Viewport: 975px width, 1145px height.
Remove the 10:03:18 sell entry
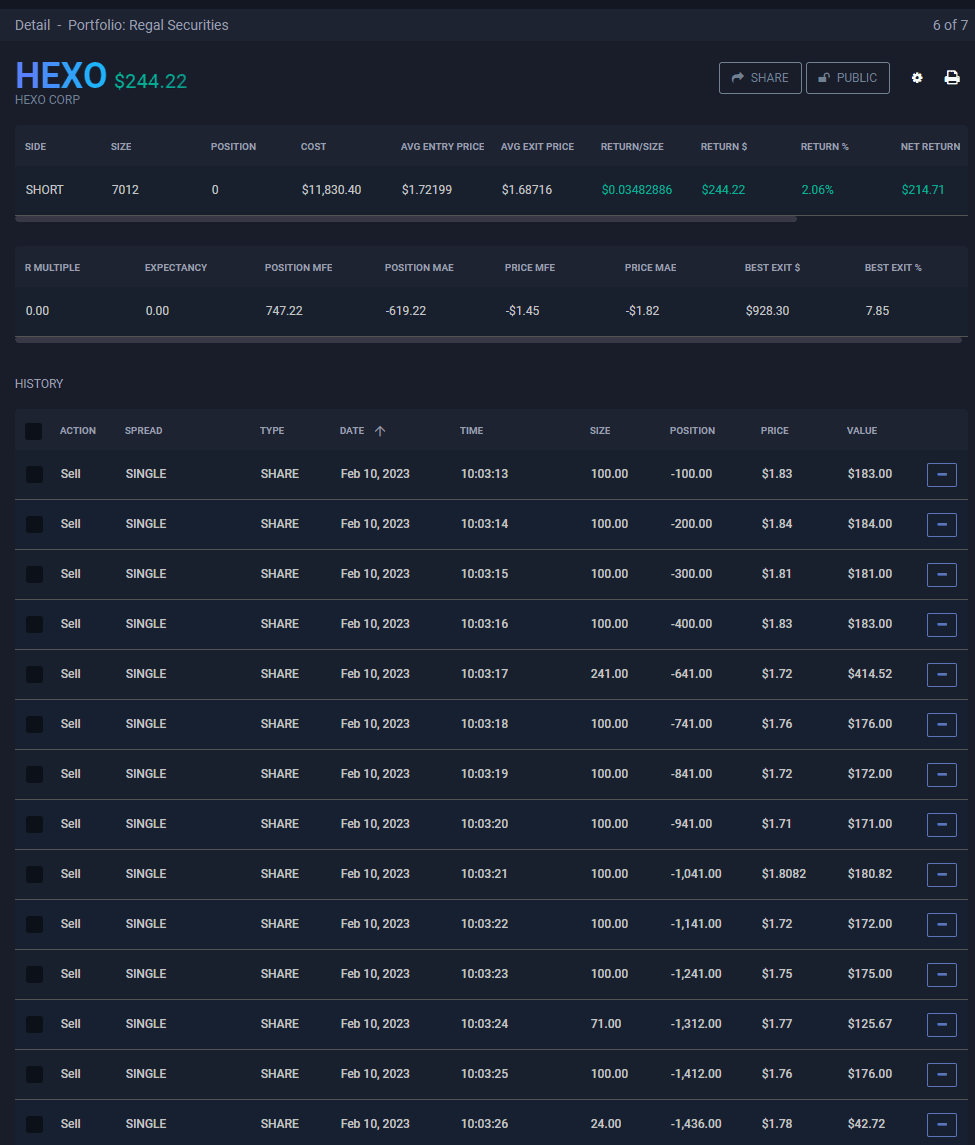[941, 724]
